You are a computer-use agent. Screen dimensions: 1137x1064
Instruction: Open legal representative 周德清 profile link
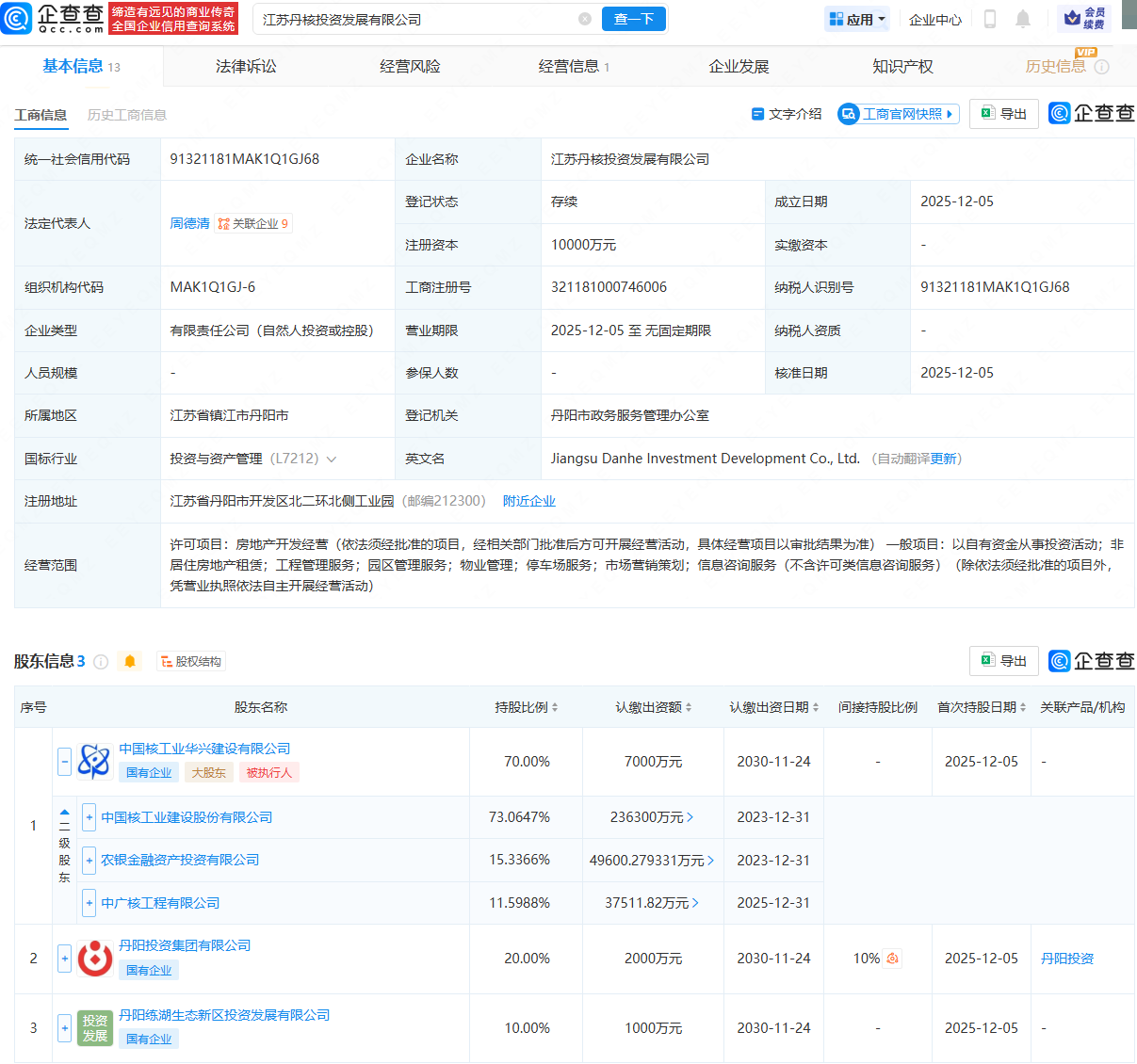(x=189, y=223)
